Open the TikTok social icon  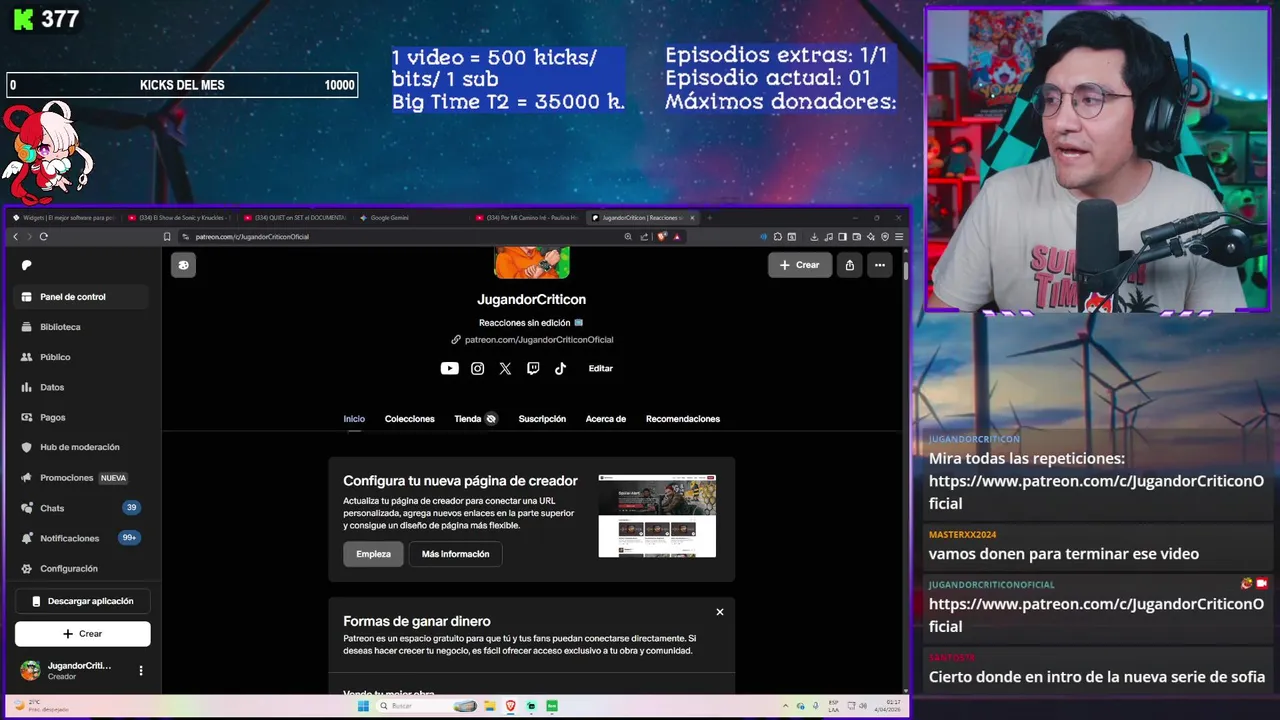560,368
